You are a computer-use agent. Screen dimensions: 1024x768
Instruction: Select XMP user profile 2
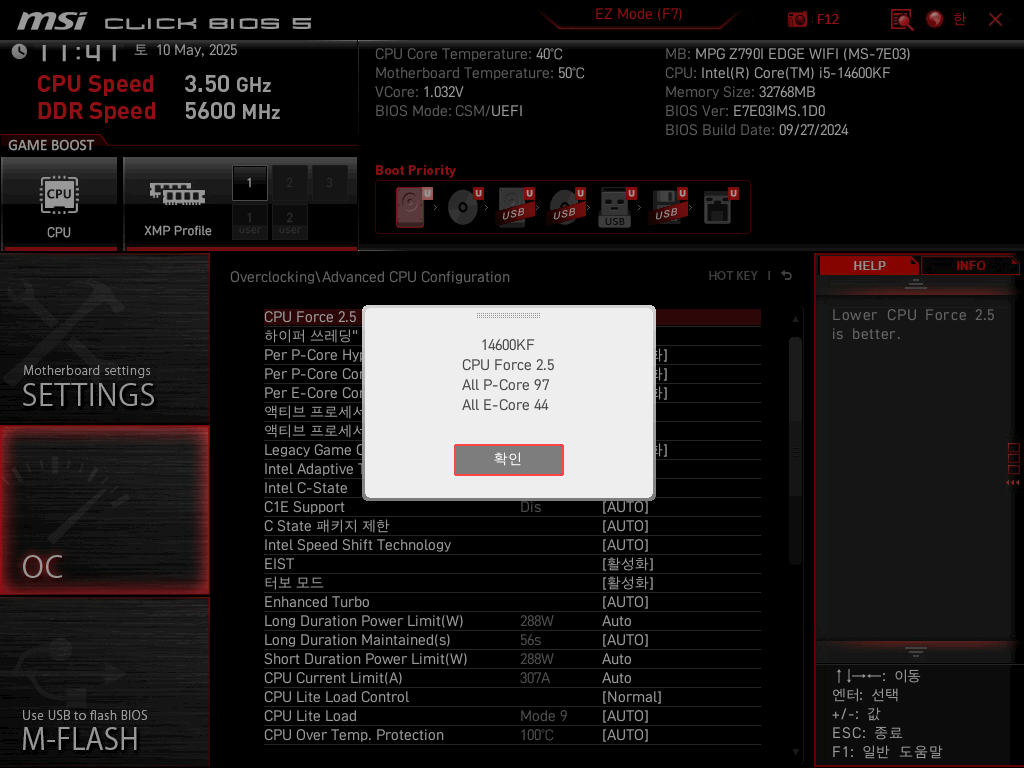289,222
